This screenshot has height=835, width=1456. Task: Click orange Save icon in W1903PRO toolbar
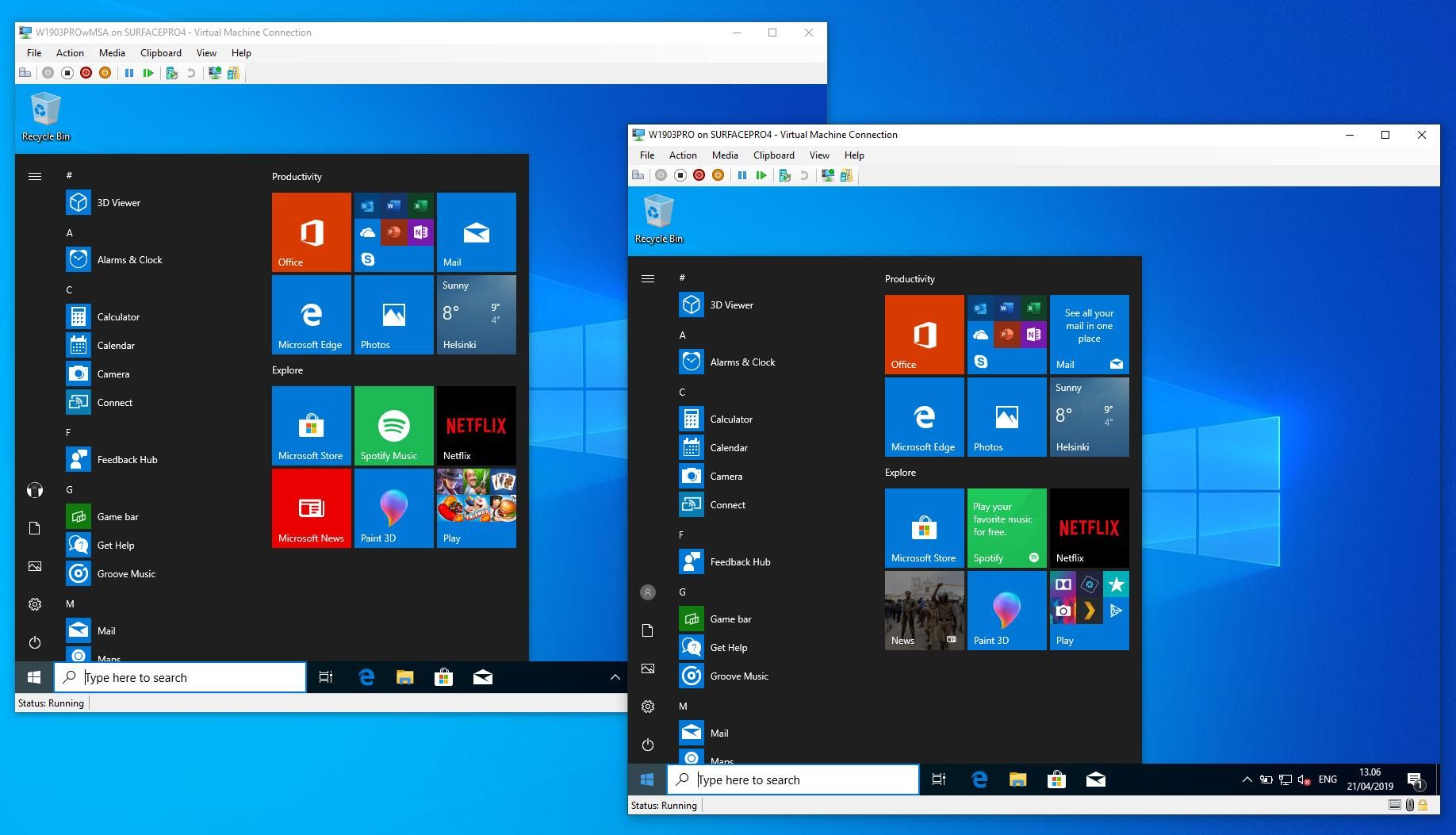pyautogui.click(x=718, y=175)
